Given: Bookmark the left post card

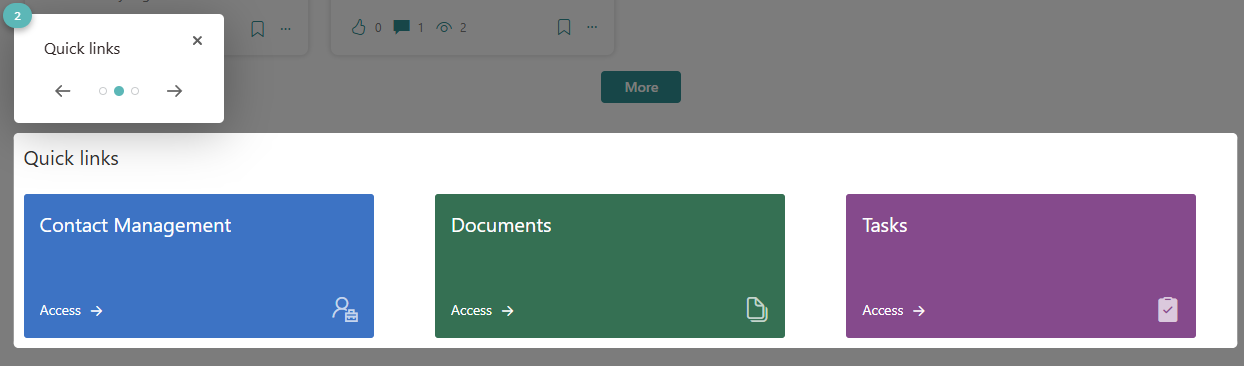Looking at the screenshot, I should pos(257,28).
